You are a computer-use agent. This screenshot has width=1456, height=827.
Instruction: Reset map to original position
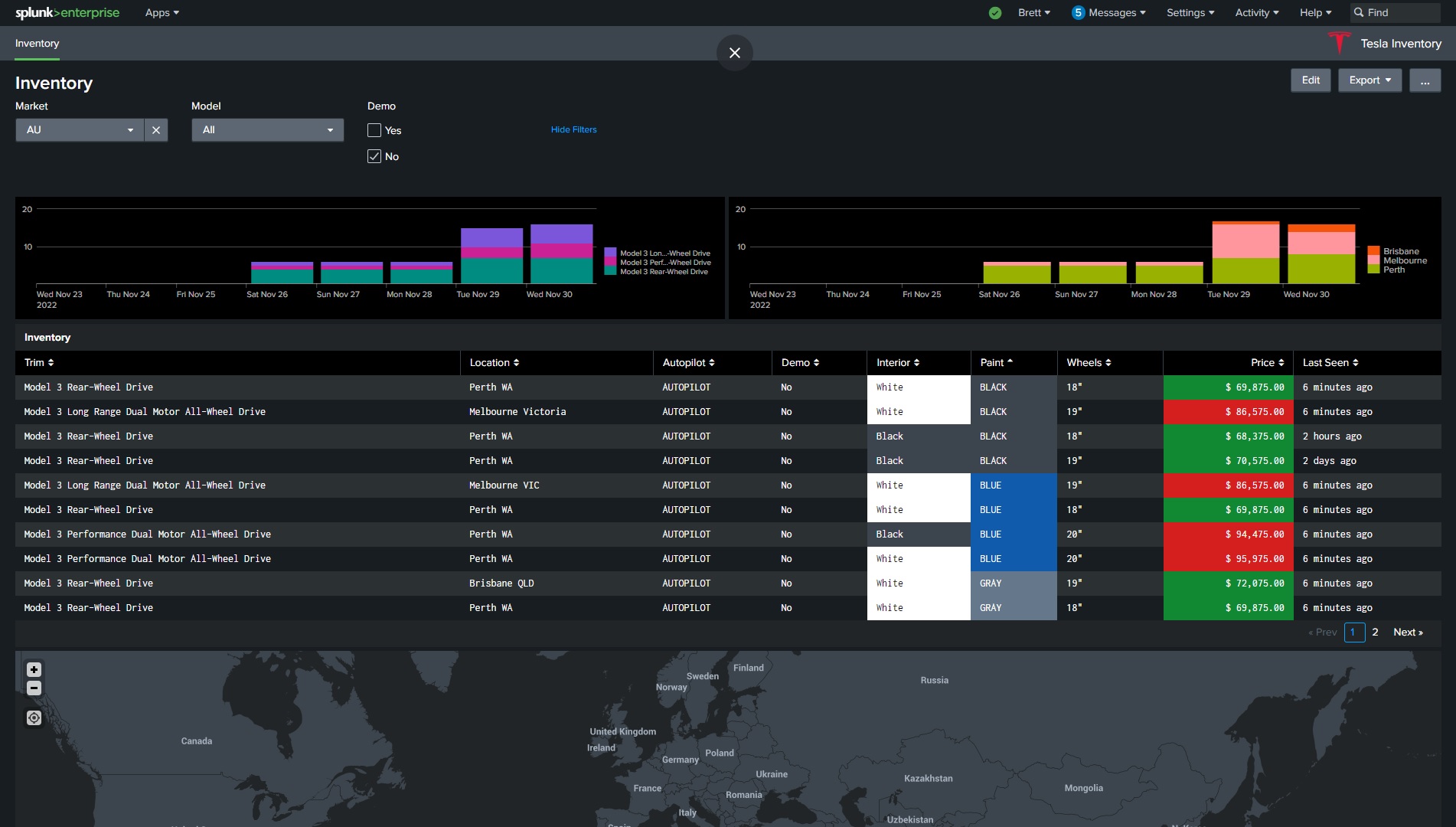click(34, 718)
